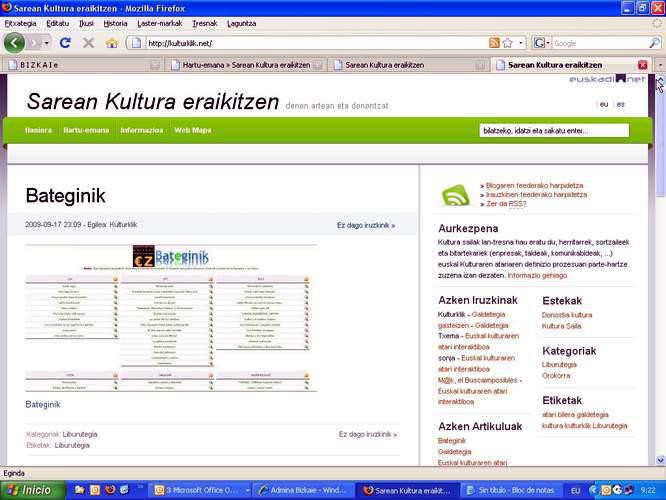
Task: Open the Bateginik article heading
Action: pyautogui.click(x=65, y=196)
